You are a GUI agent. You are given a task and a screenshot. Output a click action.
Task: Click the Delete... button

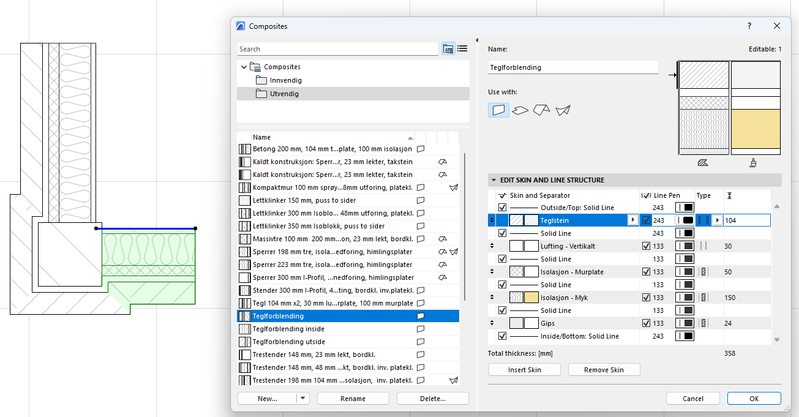433,399
